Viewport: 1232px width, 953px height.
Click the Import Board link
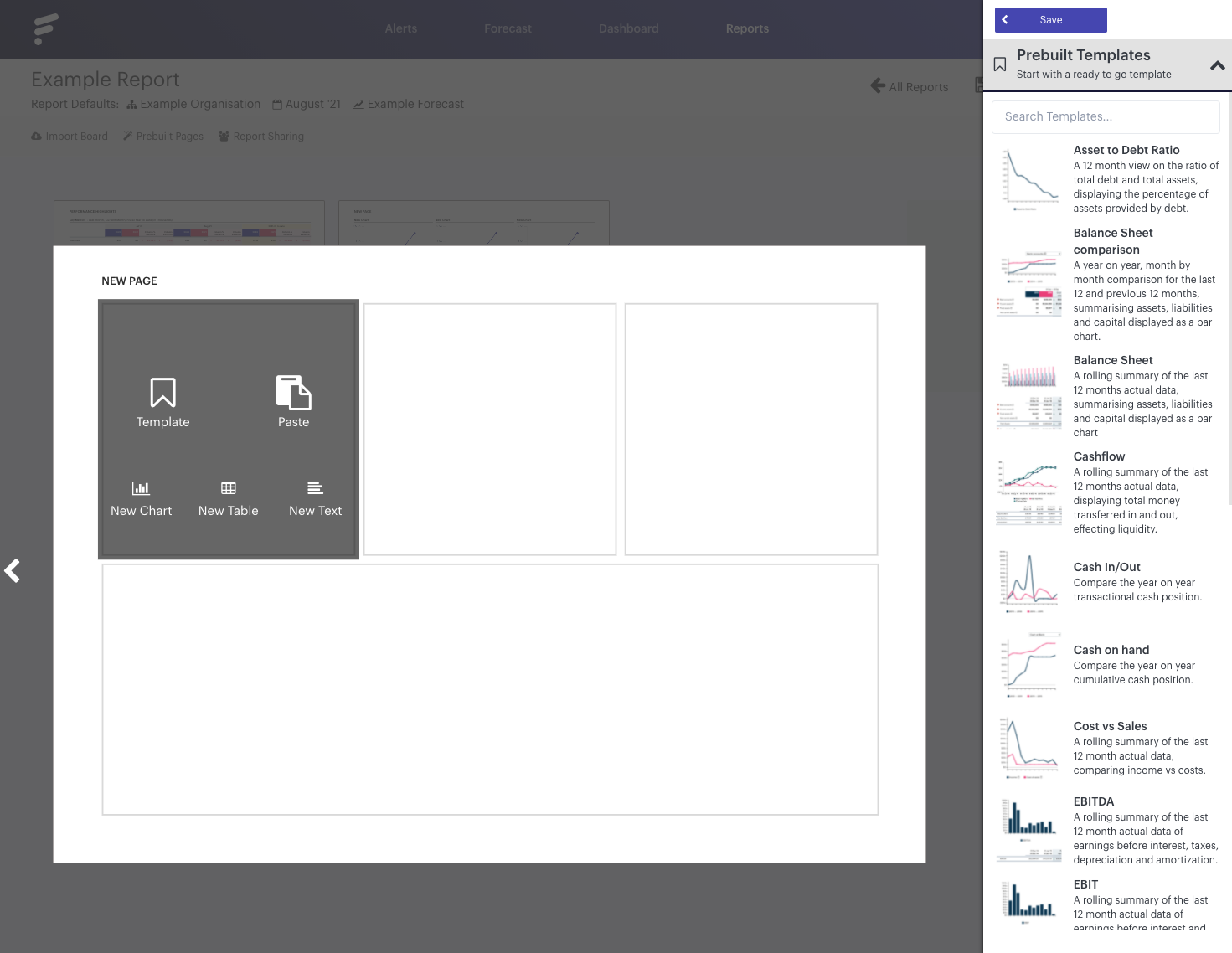pos(70,137)
